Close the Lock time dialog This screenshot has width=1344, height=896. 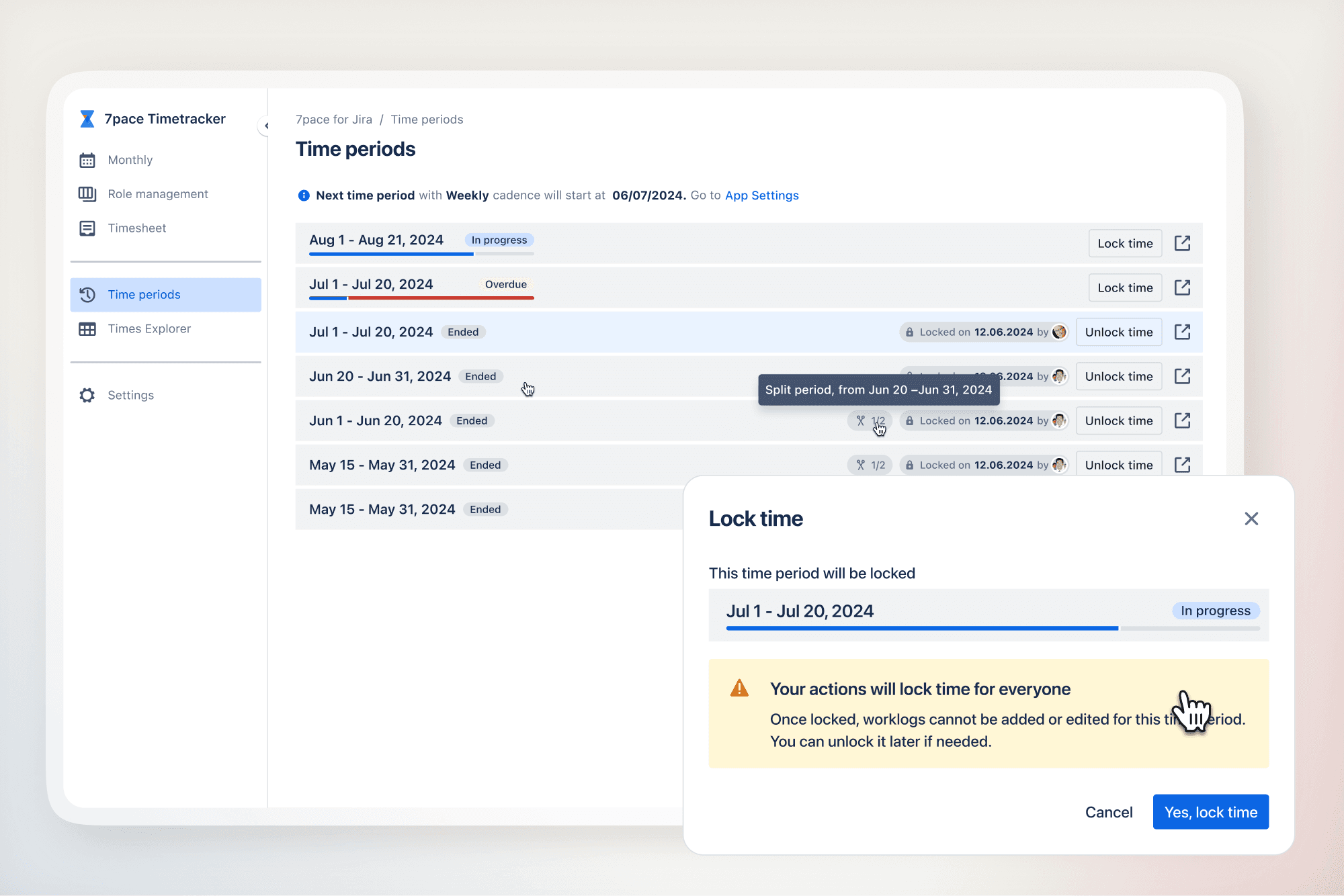coord(1251,519)
